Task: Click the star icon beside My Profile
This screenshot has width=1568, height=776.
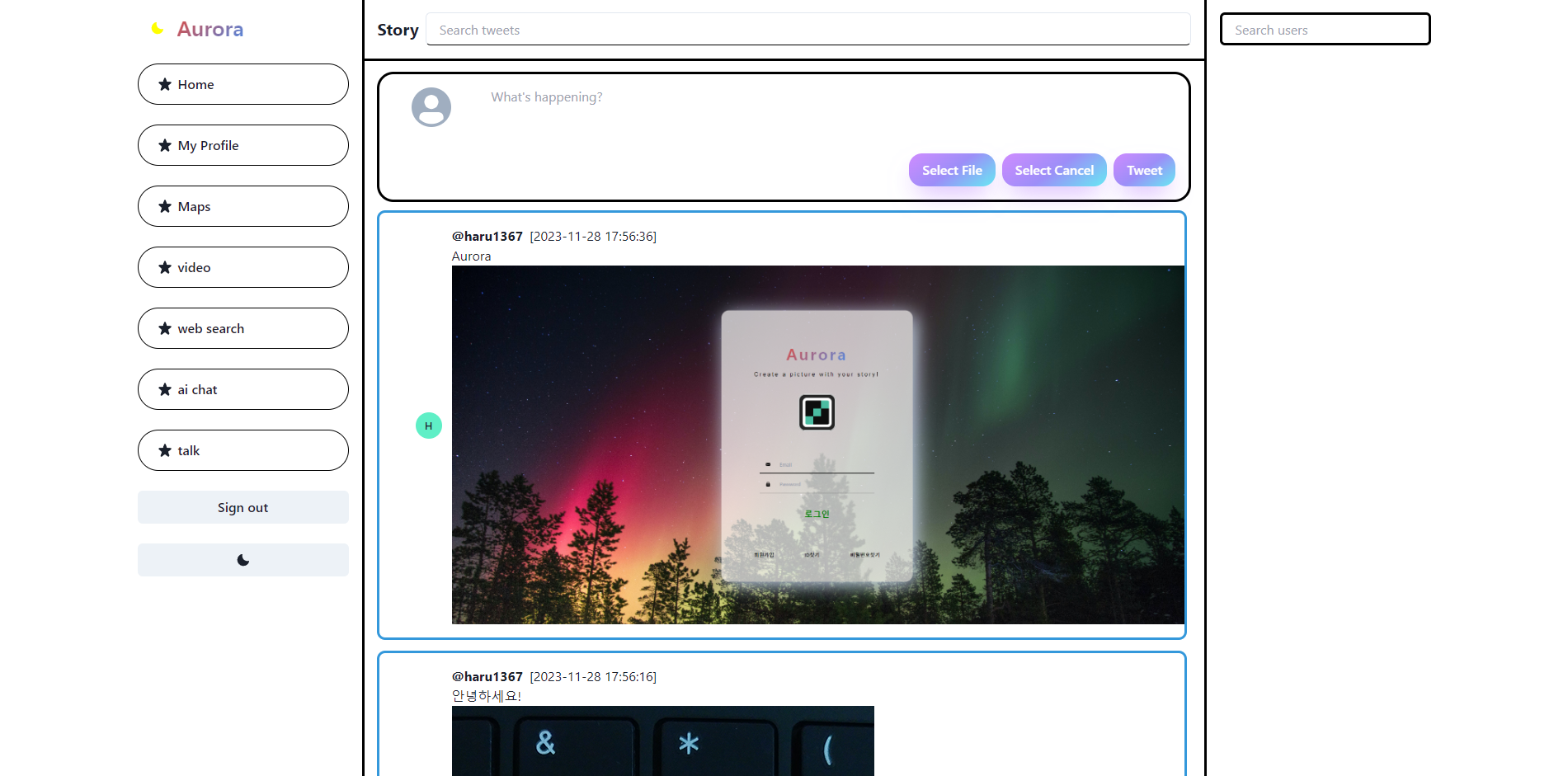Action: (165, 145)
